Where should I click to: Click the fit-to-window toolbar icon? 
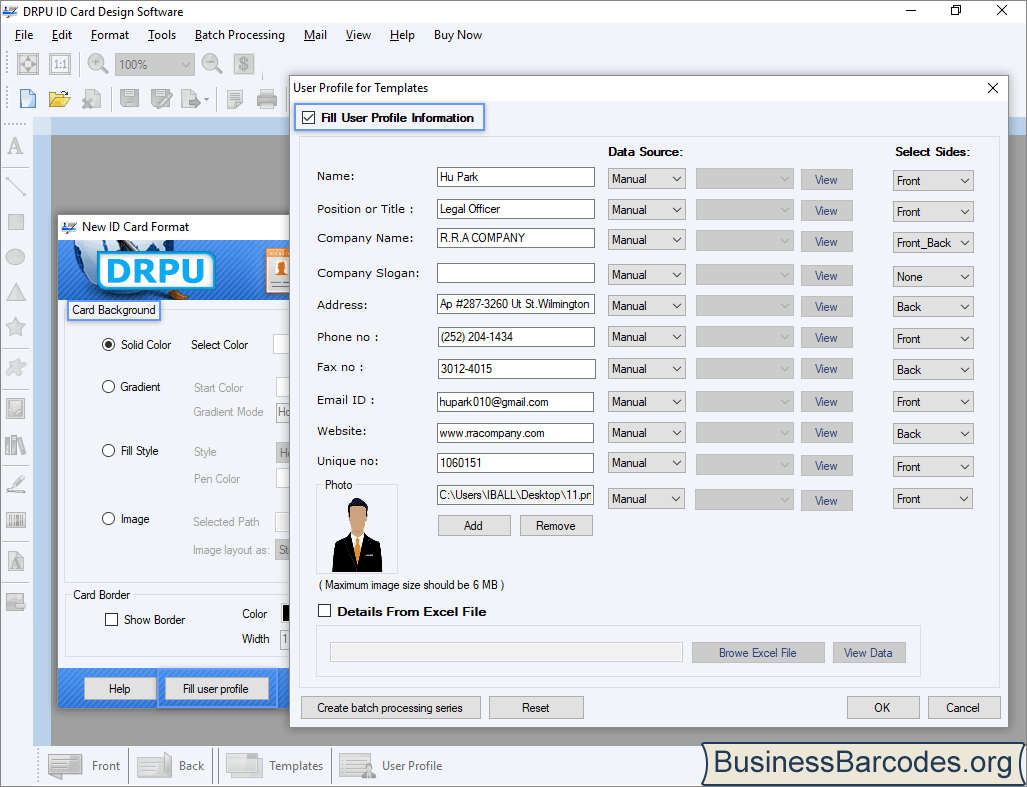[28, 64]
